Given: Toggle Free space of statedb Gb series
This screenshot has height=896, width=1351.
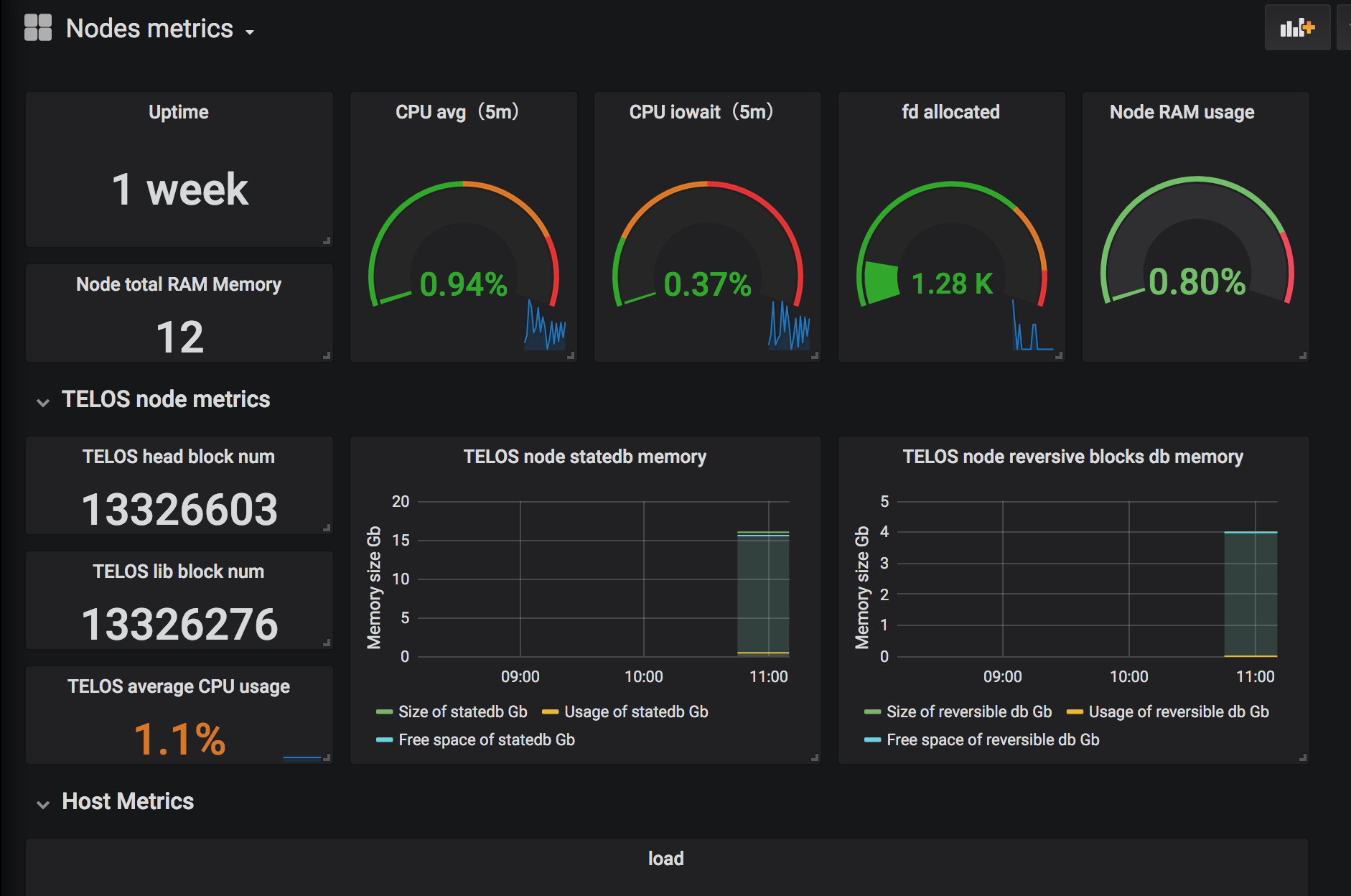Looking at the screenshot, I should pyautogui.click(x=476, y=739).
